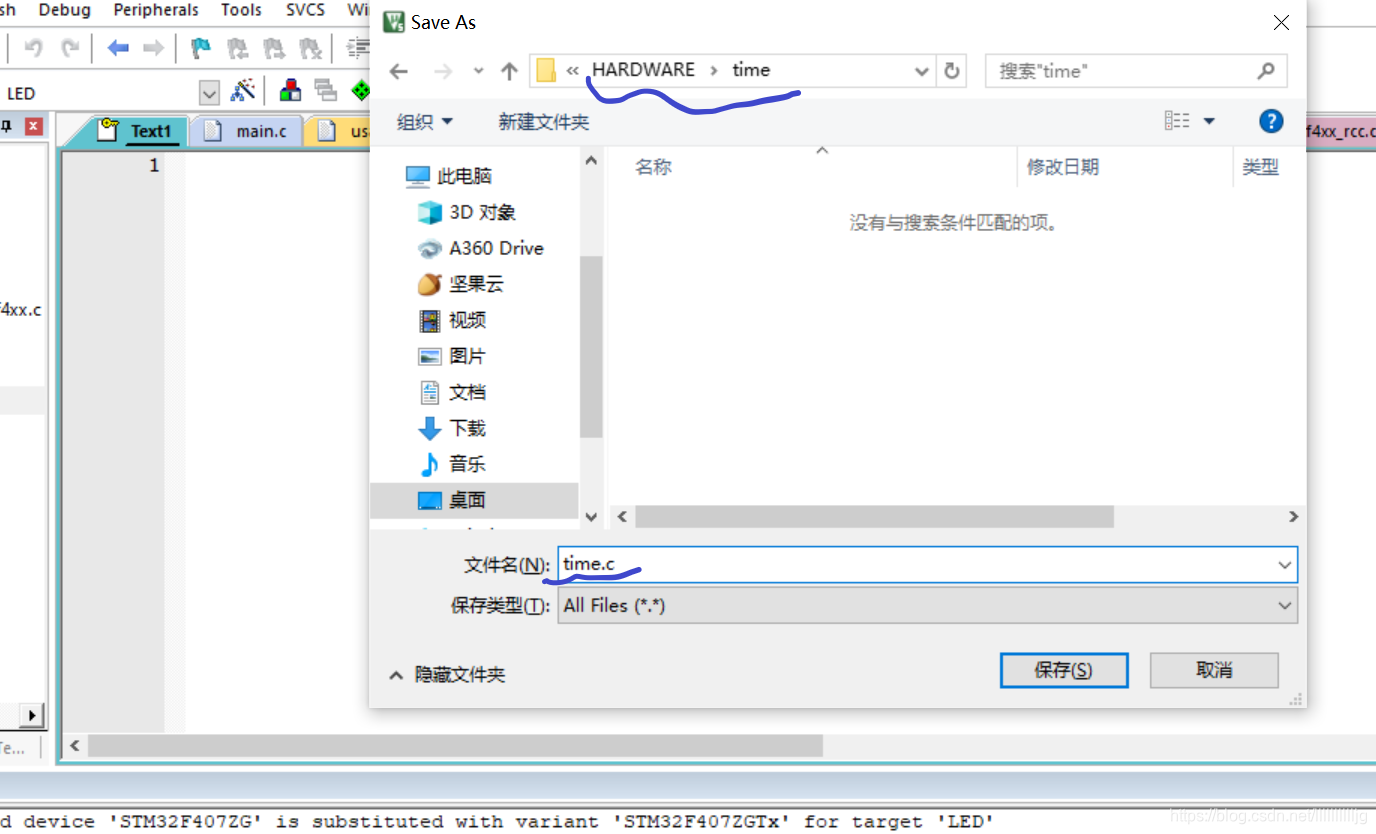Click the Save As dialog close button
Screen dimensions: 1376x834
pos(1281,23)
